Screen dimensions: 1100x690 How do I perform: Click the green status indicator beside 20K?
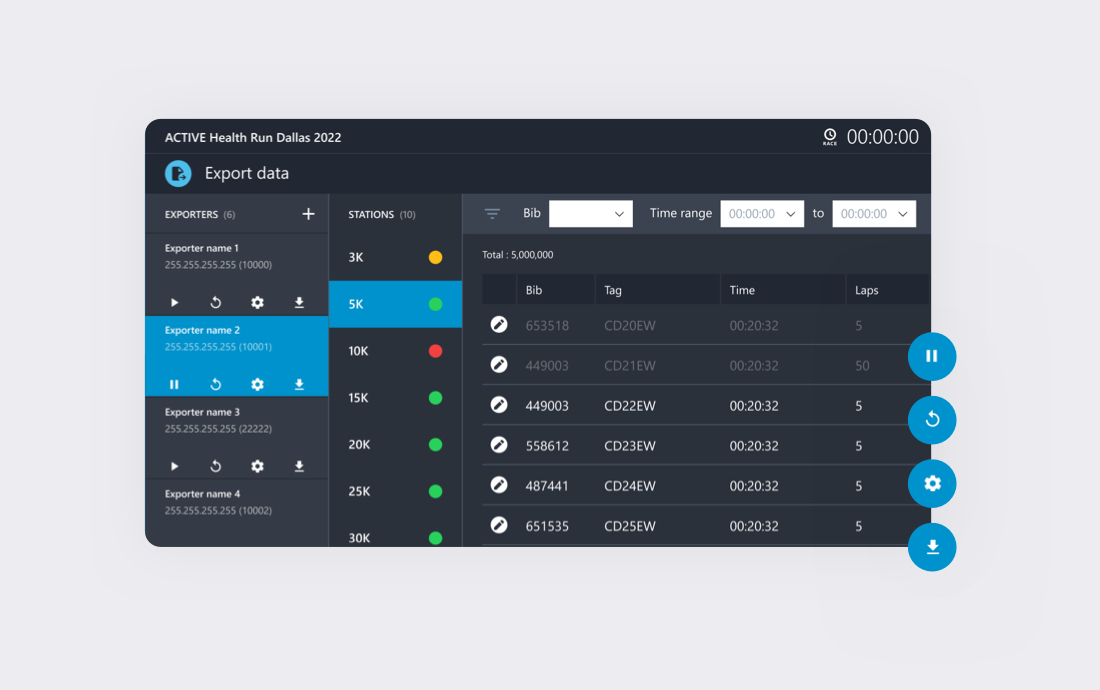(x=435, y=444)
